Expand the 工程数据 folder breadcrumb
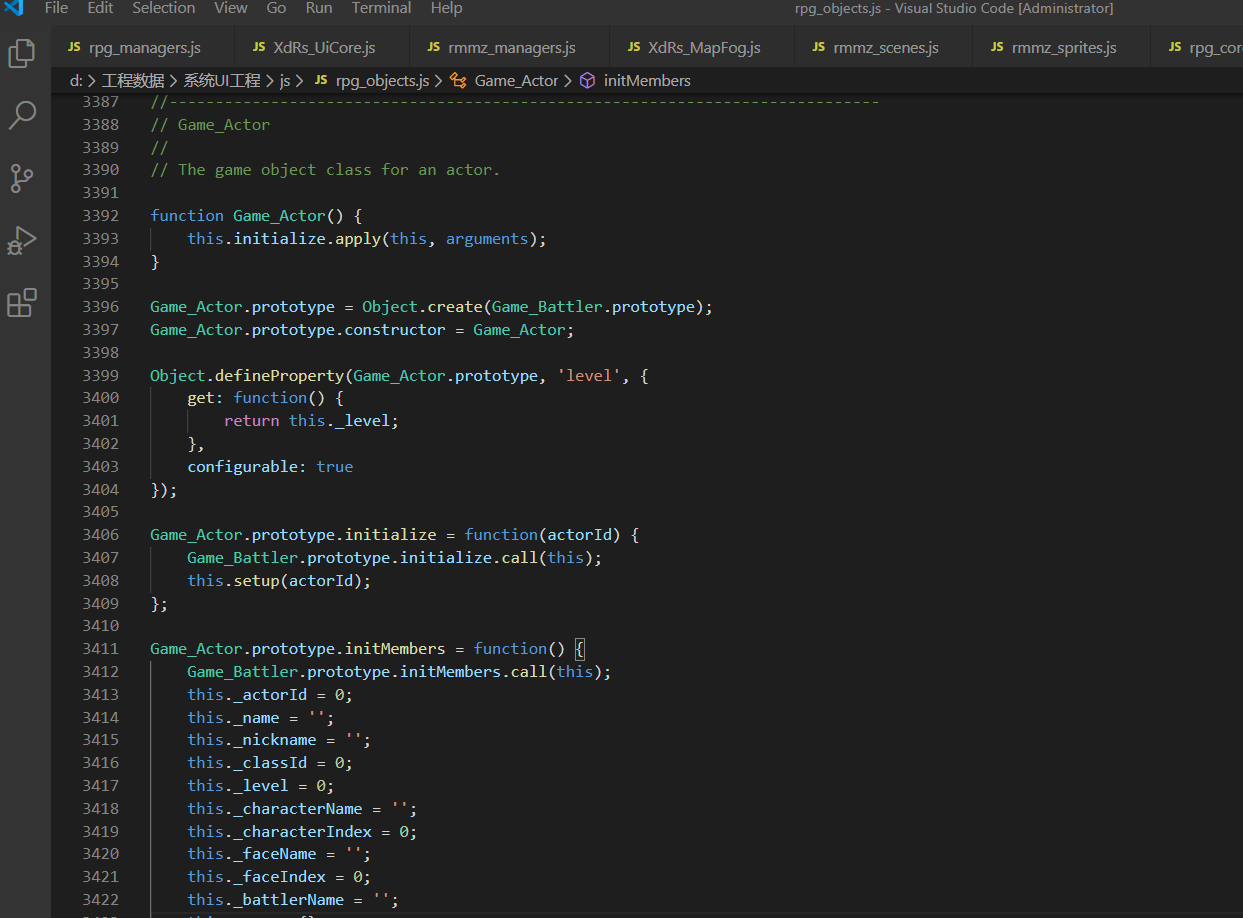Screen dimensions: 1243x918 [133, 80]
